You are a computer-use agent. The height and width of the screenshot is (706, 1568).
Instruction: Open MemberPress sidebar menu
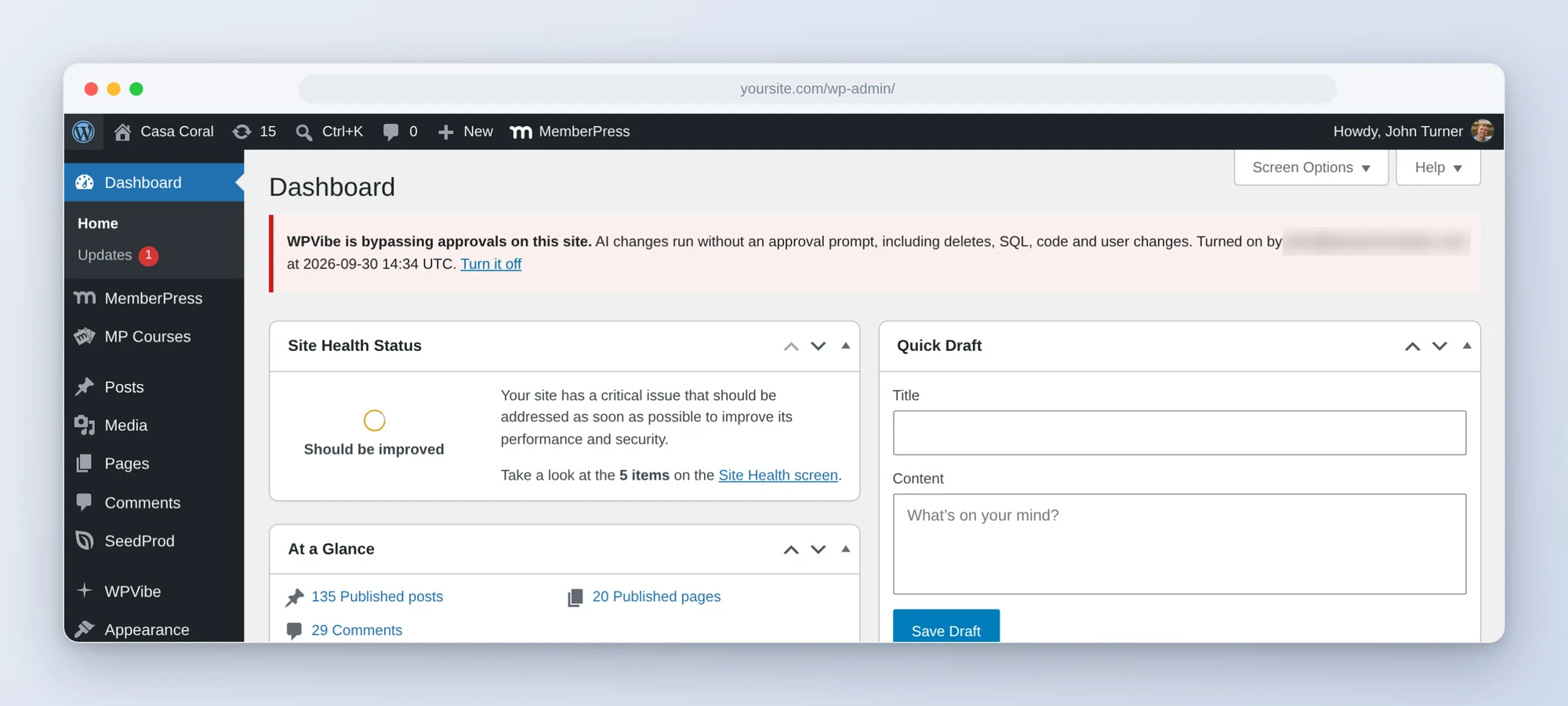click(x=154, y=298)
